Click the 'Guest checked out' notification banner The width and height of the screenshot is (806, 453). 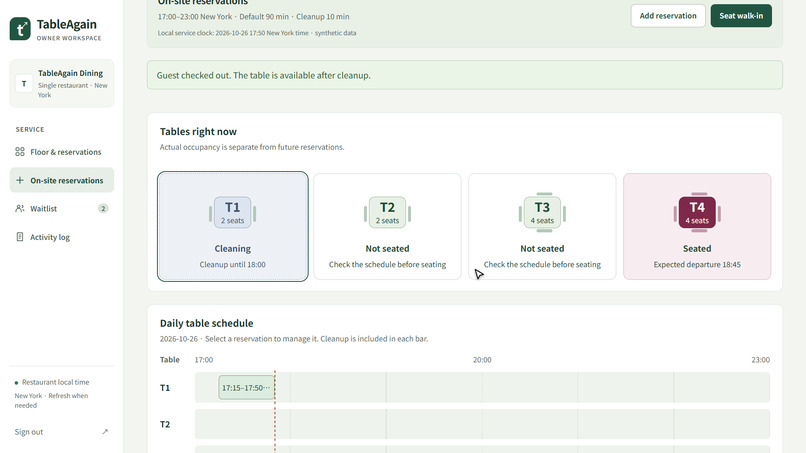[x=465, y=75]
